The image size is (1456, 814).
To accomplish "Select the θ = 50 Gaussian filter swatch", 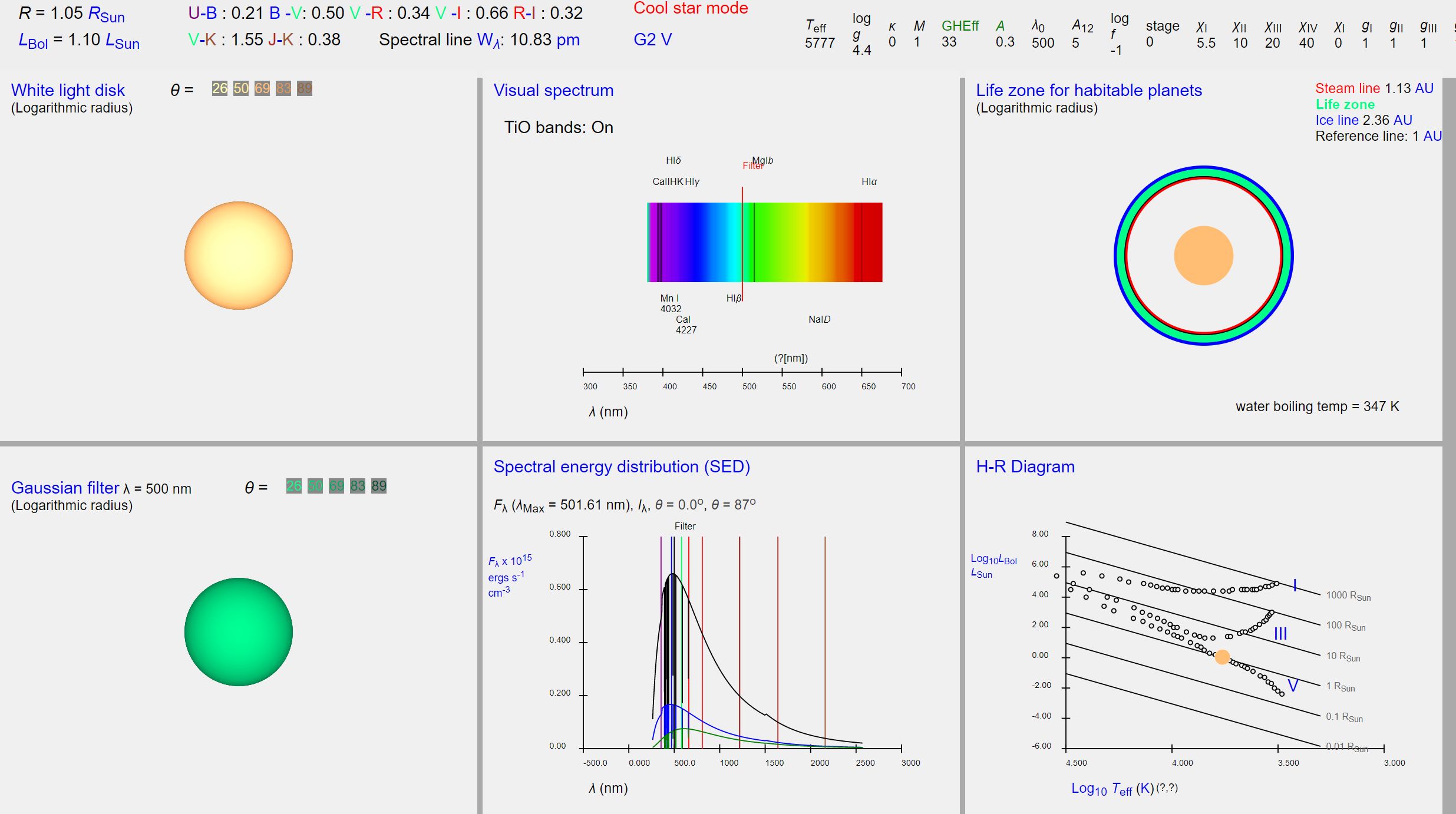I will pos(315,486).
